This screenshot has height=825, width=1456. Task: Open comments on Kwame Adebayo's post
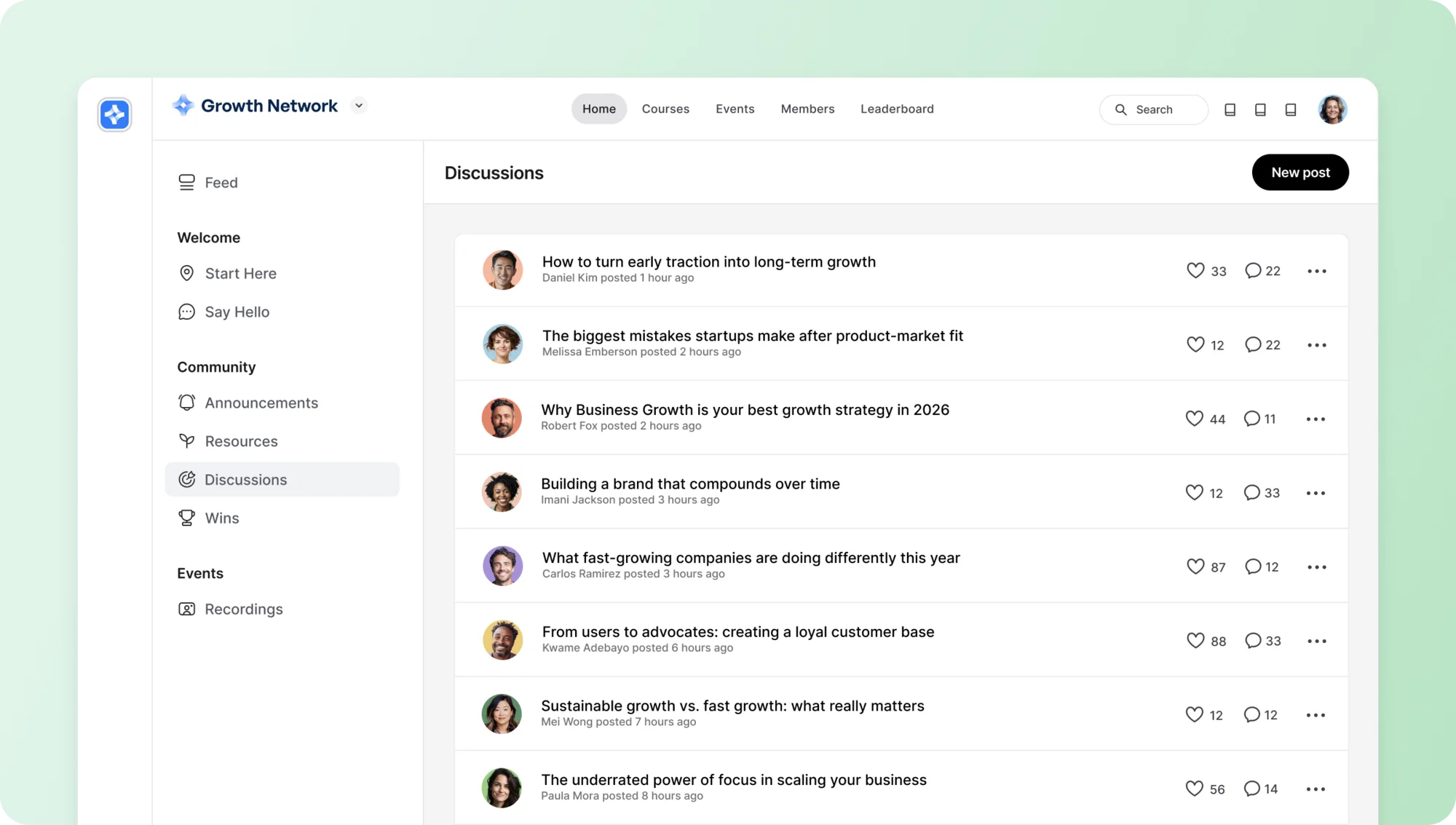point(1252,641)
